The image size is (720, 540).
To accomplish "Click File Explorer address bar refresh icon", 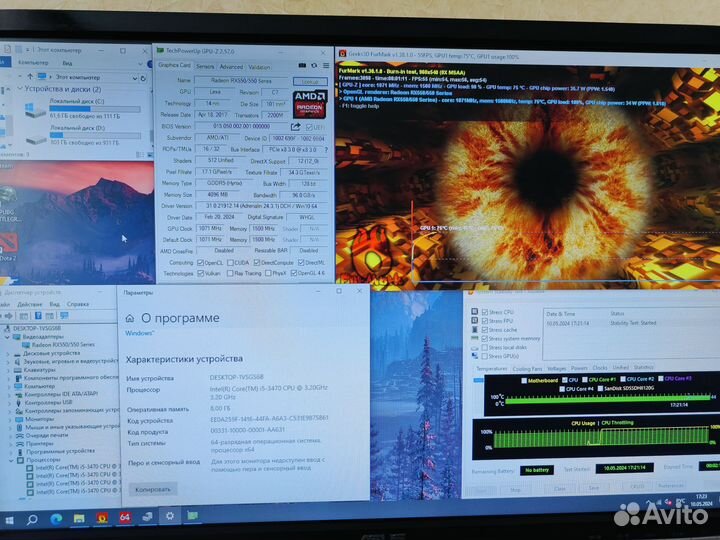I will tap(143, 78).
